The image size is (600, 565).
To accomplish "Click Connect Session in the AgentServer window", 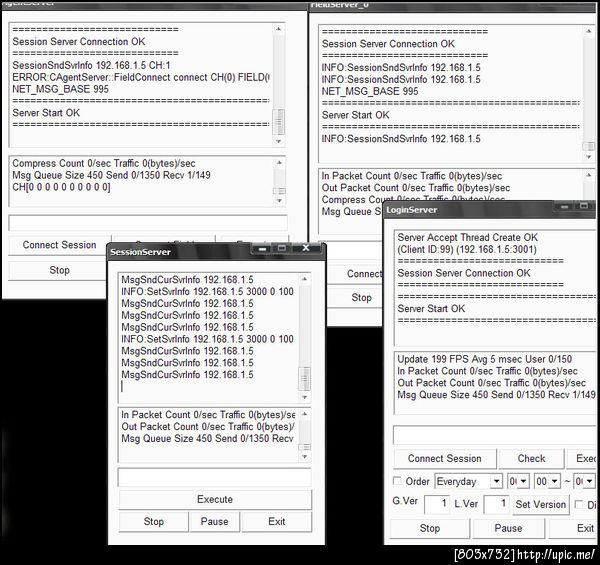I will pyautogui.click(x=59, y=245).
